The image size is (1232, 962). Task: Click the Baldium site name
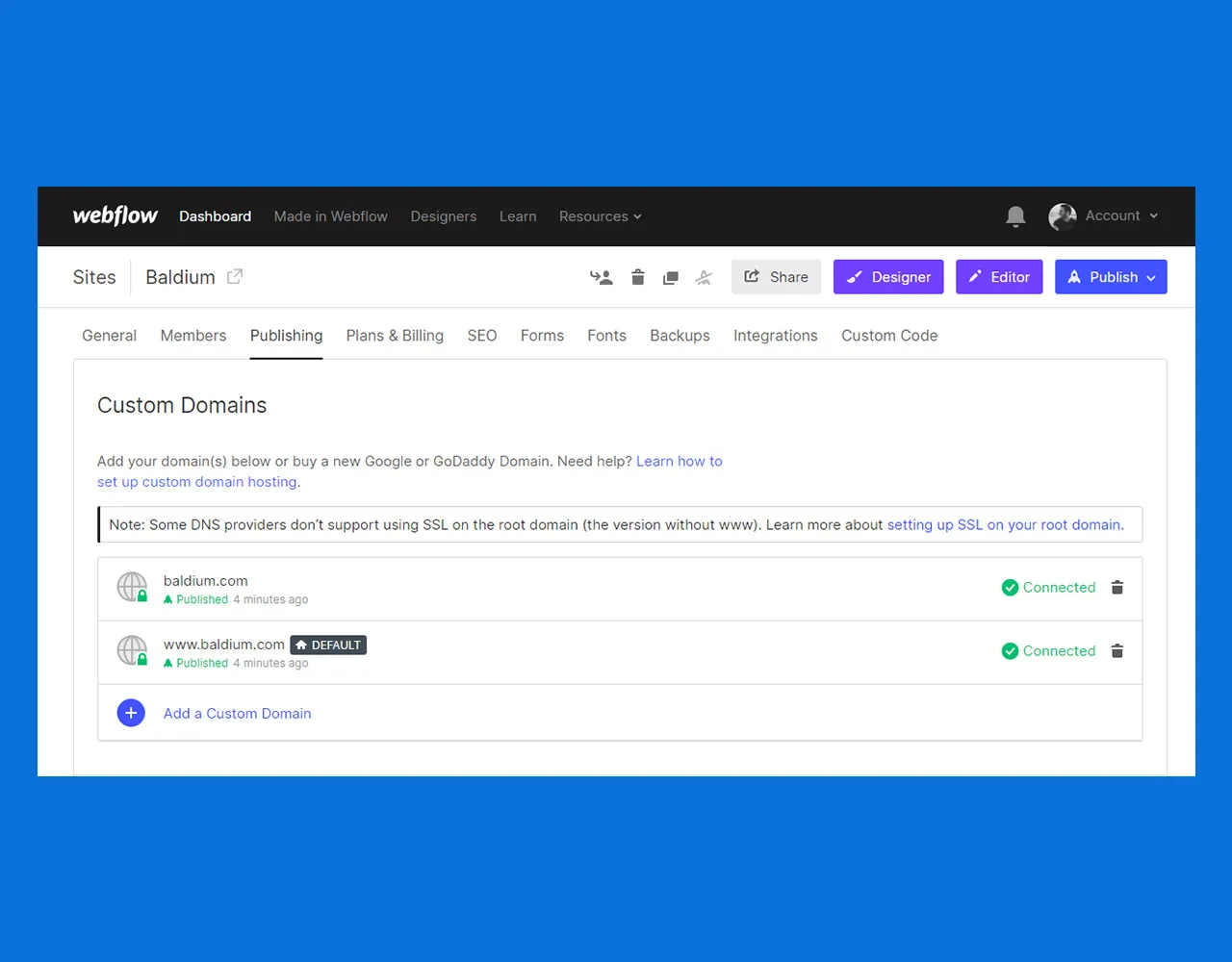(x=180, y=277)
